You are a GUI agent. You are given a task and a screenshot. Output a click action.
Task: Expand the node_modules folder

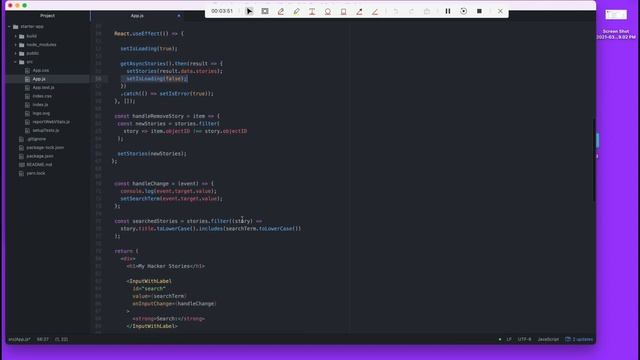tap(16, 45)
